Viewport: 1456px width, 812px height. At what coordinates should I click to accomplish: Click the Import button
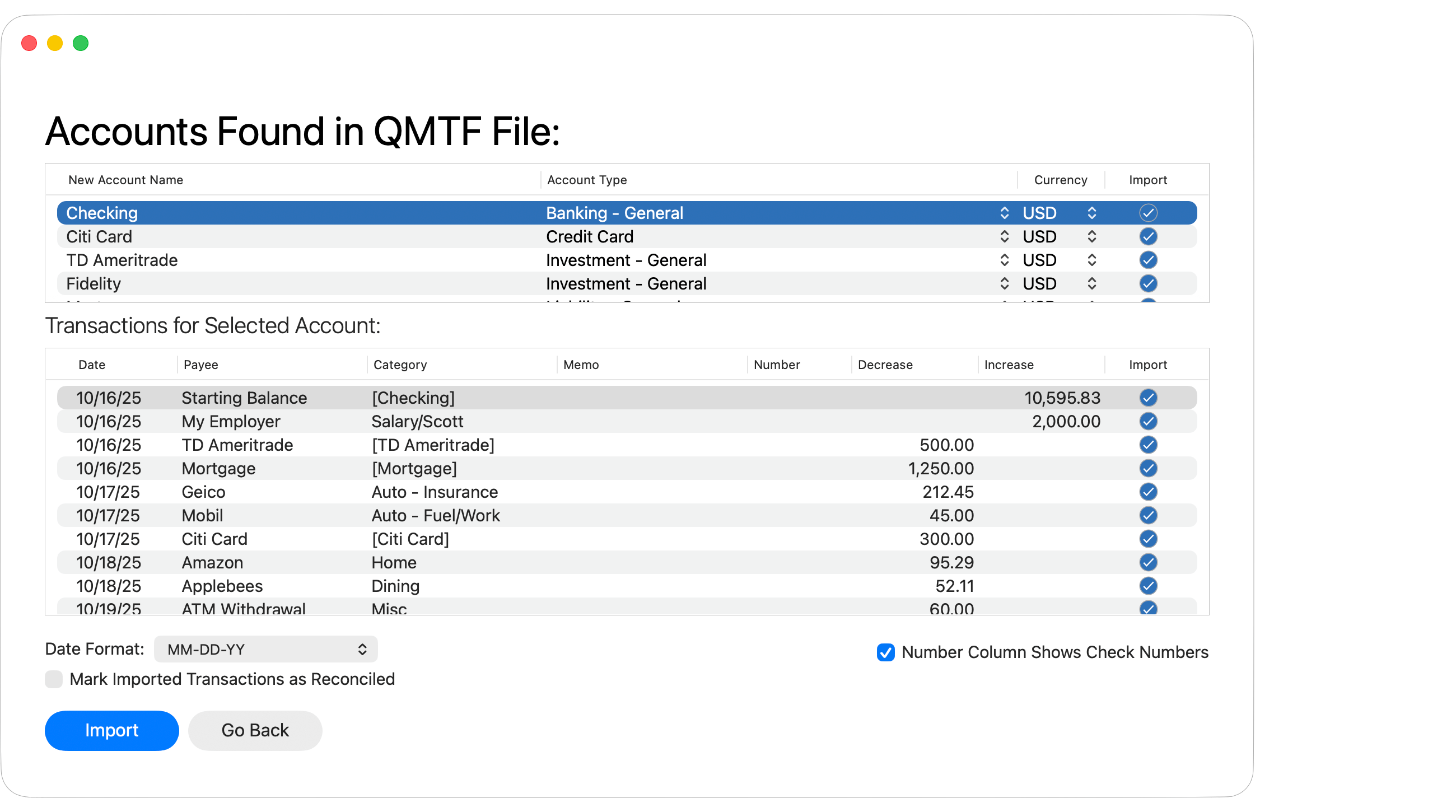point(111,730)
